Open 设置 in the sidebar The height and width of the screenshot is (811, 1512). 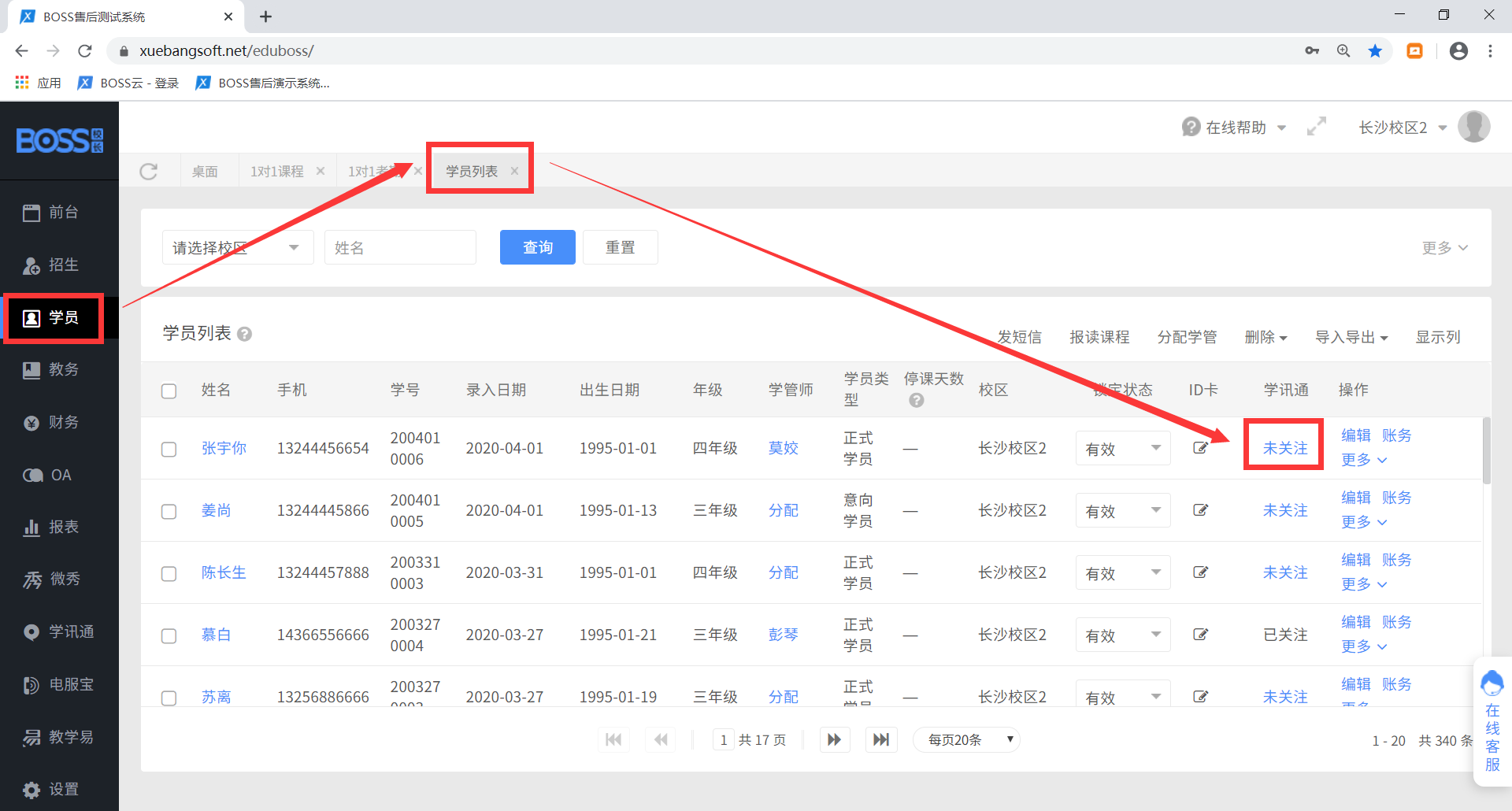[51, 790]
